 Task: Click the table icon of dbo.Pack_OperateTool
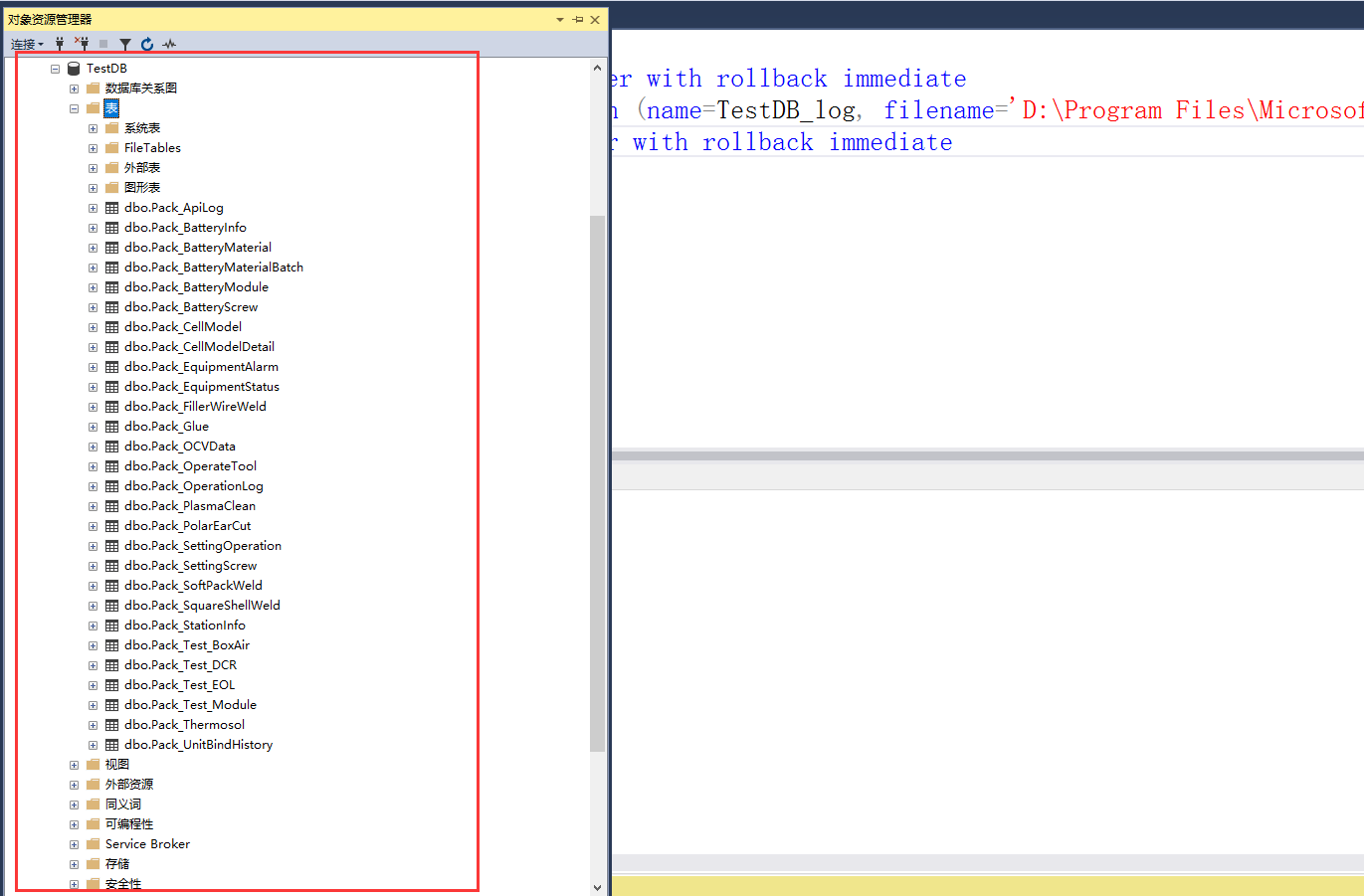[112, 466]
